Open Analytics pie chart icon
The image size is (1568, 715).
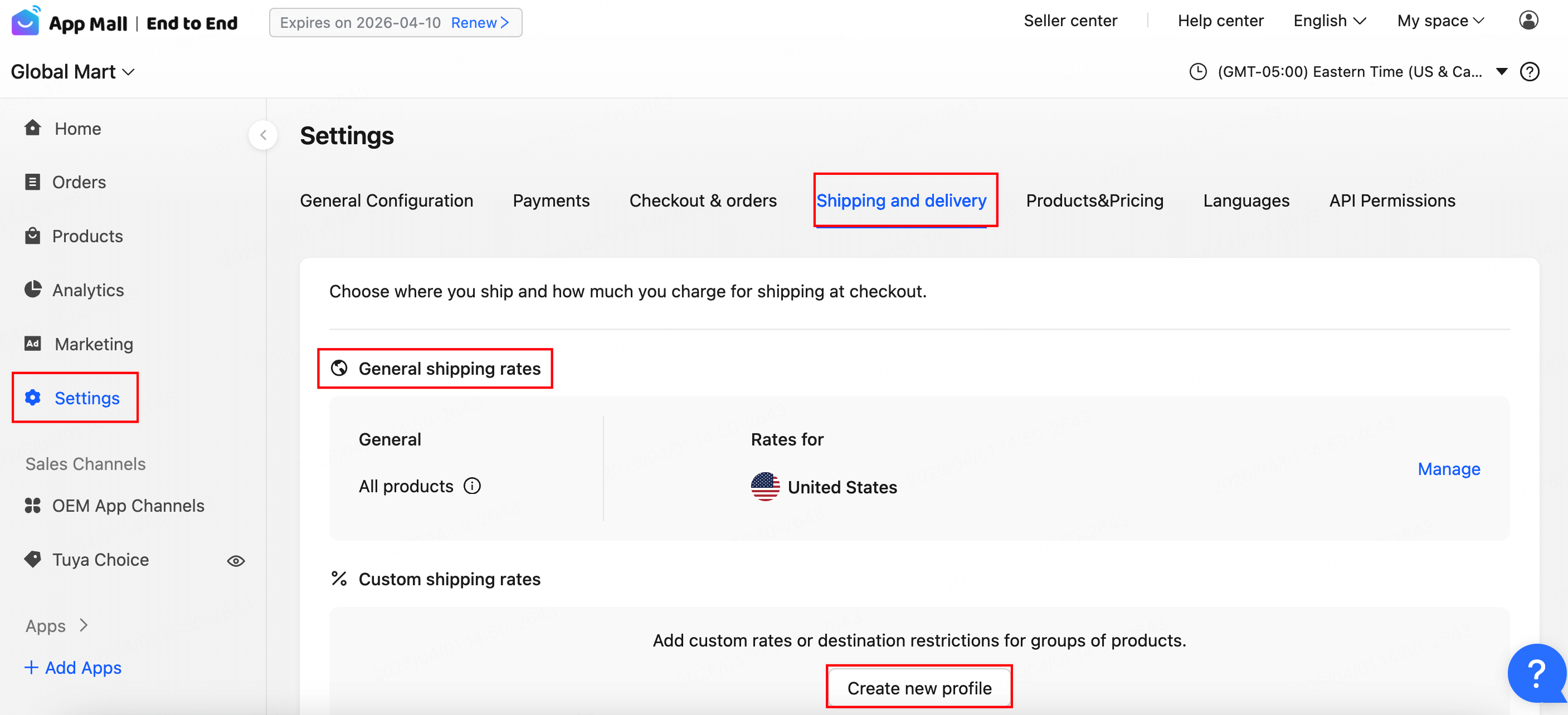click(33, 290)
